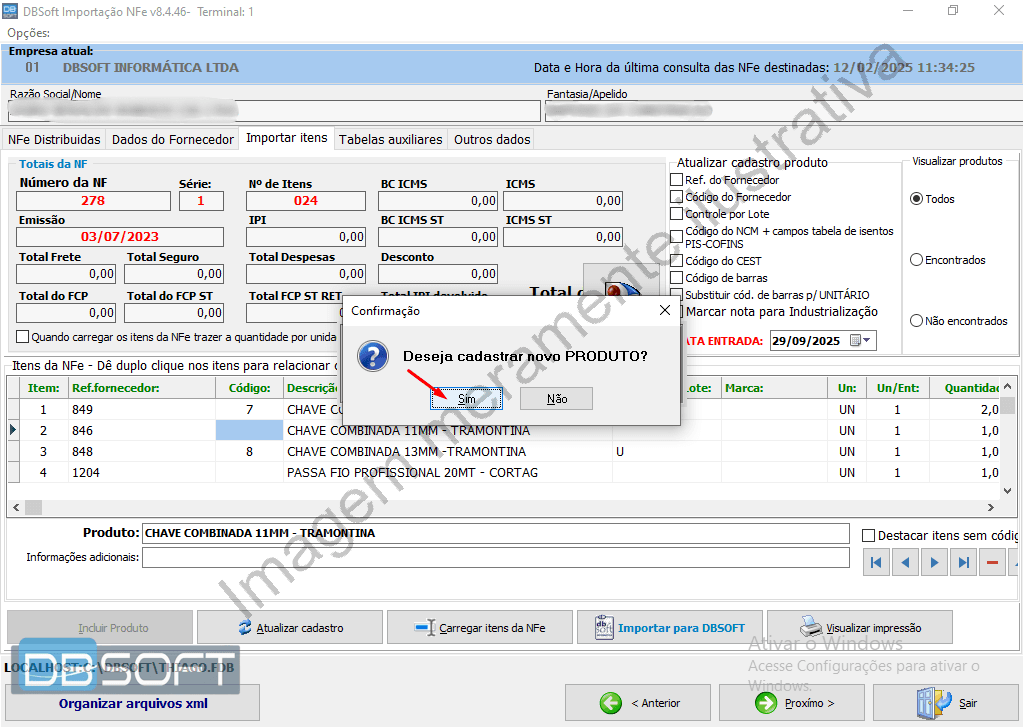The width and height of the screenshot is (1023, 727).
Task: Click the Informações adicionais text field
Action: coord(495,558)
